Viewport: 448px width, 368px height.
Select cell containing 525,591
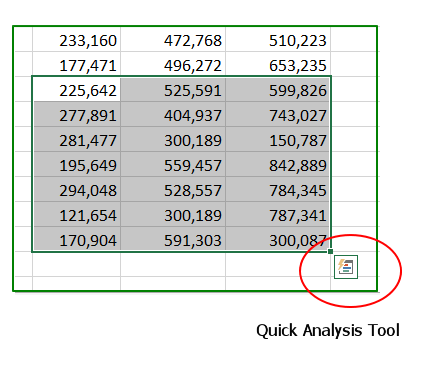(x=173, y=89)
